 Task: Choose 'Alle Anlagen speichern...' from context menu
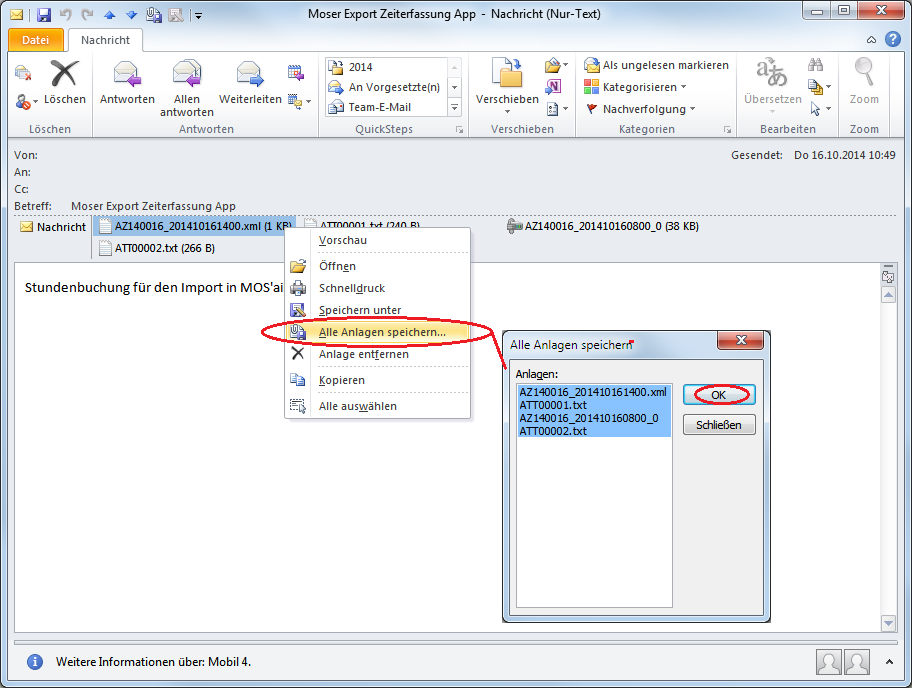(x=381, y=332)
